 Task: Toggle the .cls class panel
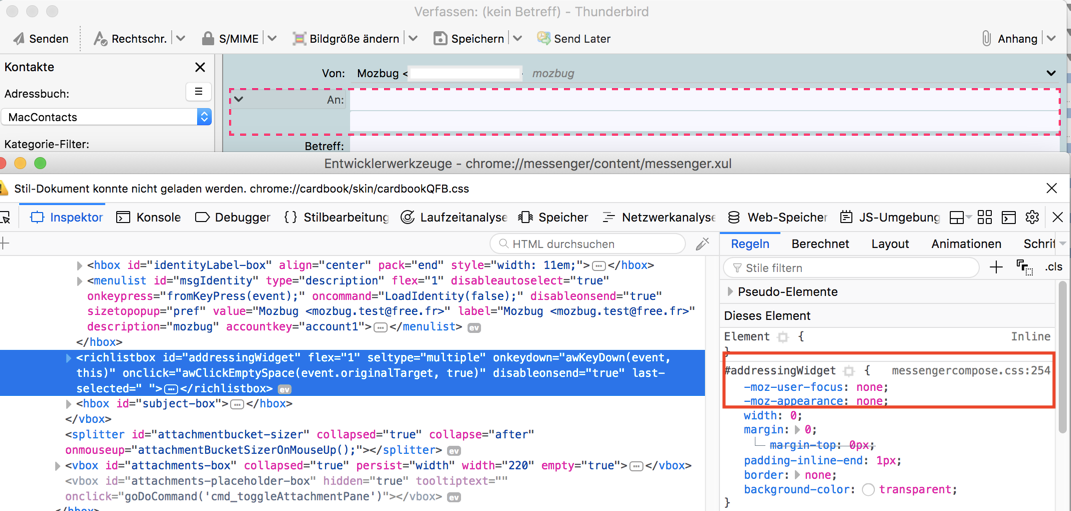pos(1053,268)
